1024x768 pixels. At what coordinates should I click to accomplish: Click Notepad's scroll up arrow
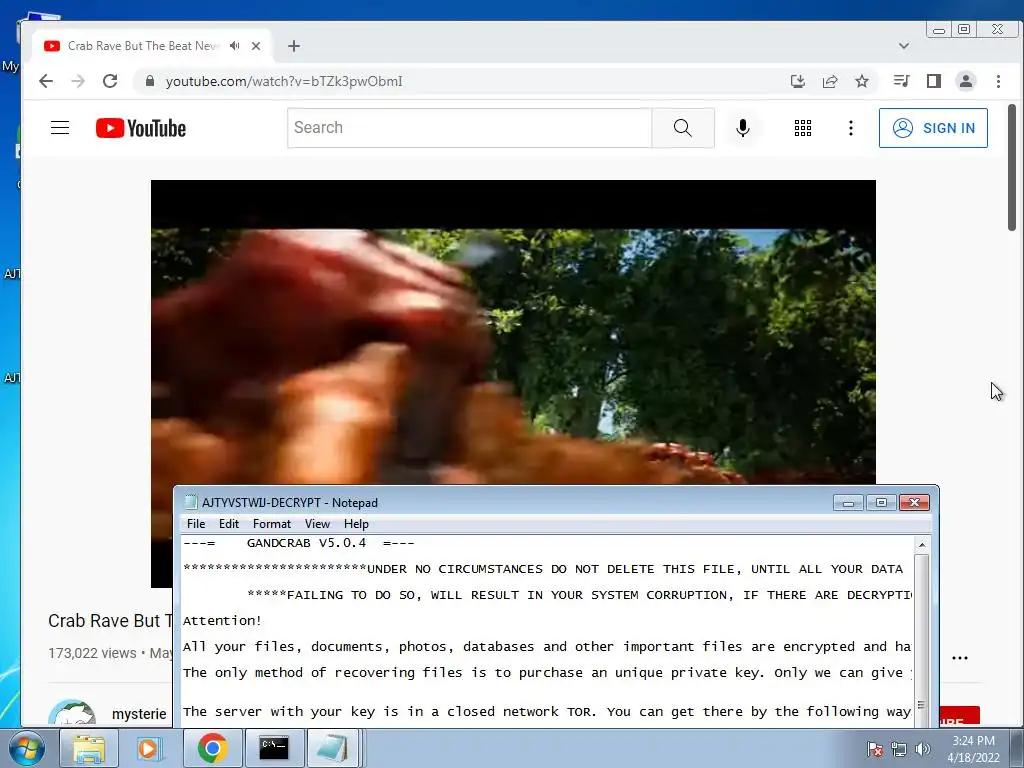tap(921, 545)
